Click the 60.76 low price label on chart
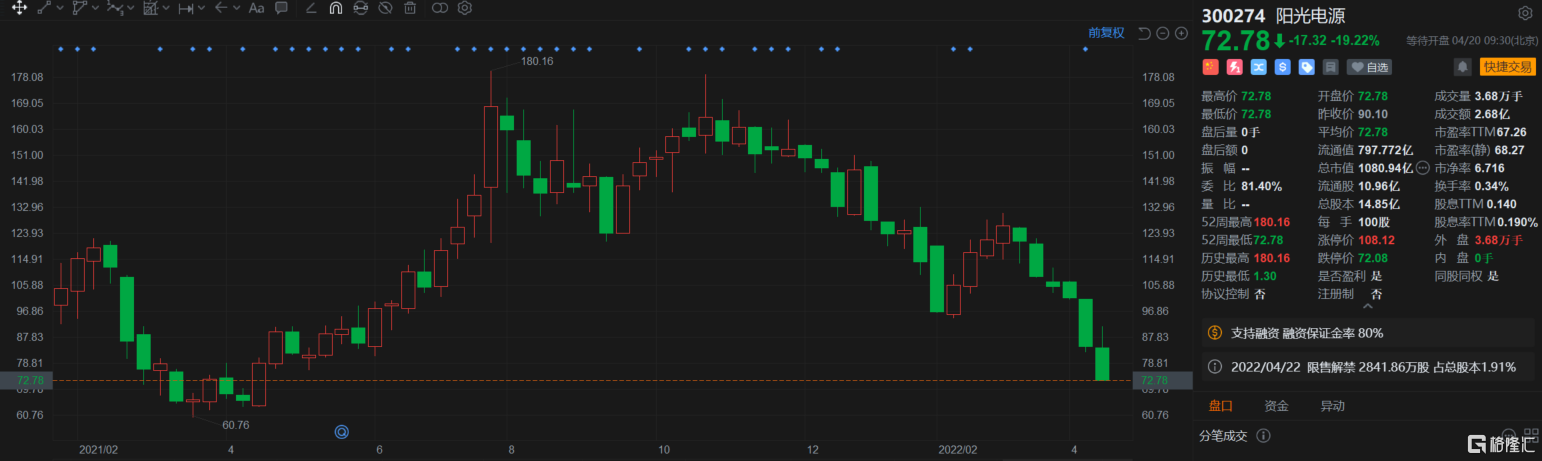Viewport: 1542px width, 461px height. coord(237,424)
